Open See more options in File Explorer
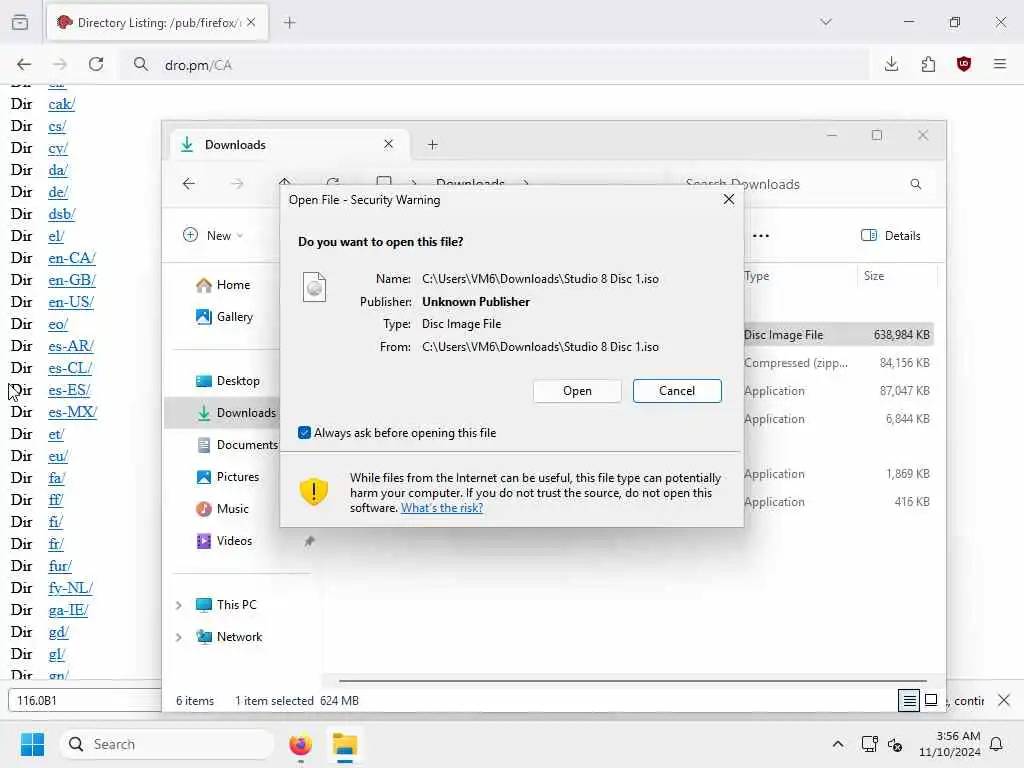 click(x=761, y=235)
